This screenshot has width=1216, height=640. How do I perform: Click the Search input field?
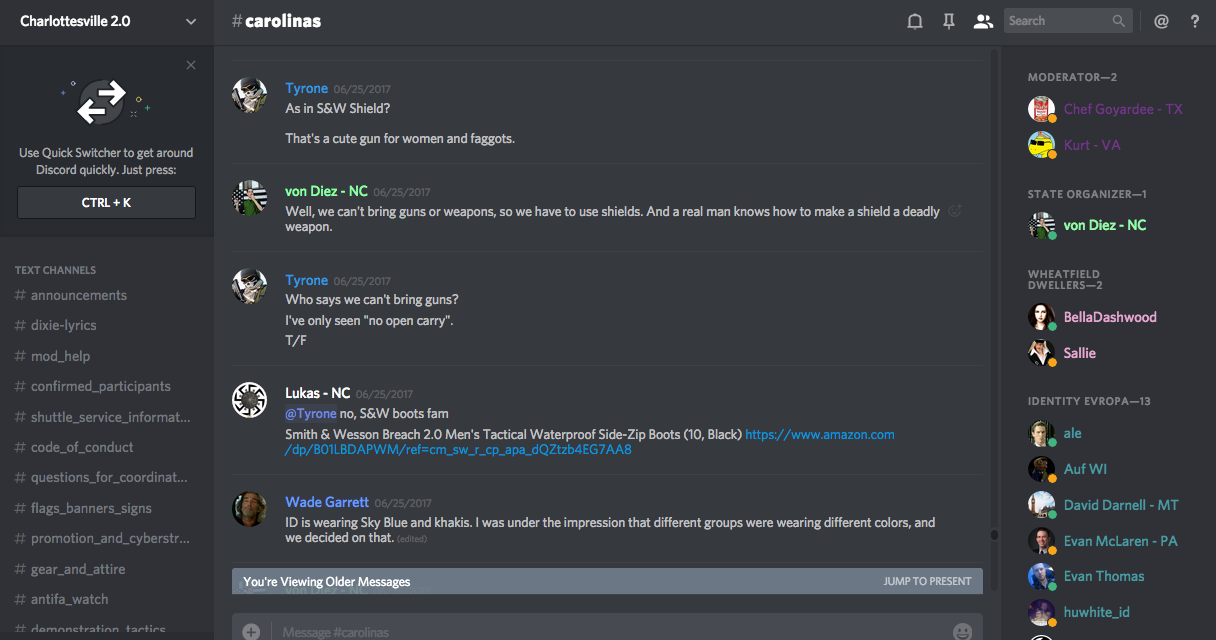(1058, 21)
